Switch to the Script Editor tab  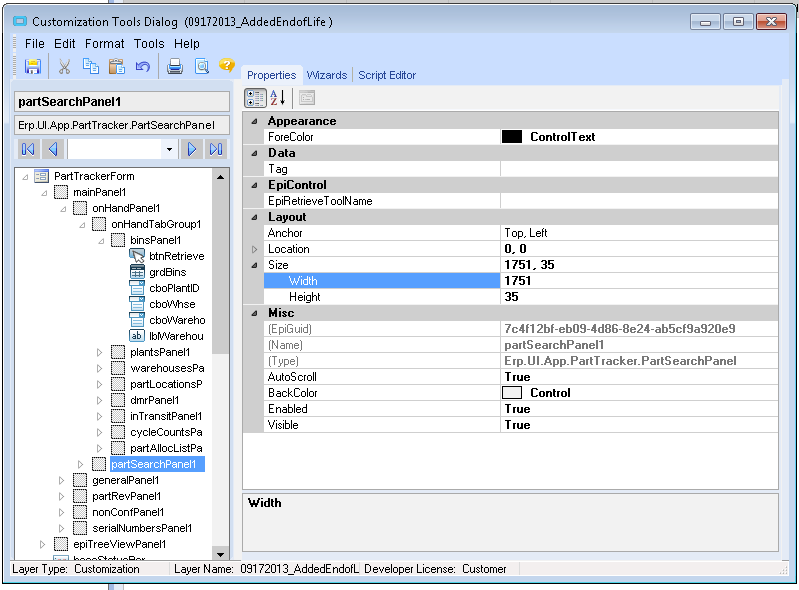pyautogui.click(x=387, y=75)
